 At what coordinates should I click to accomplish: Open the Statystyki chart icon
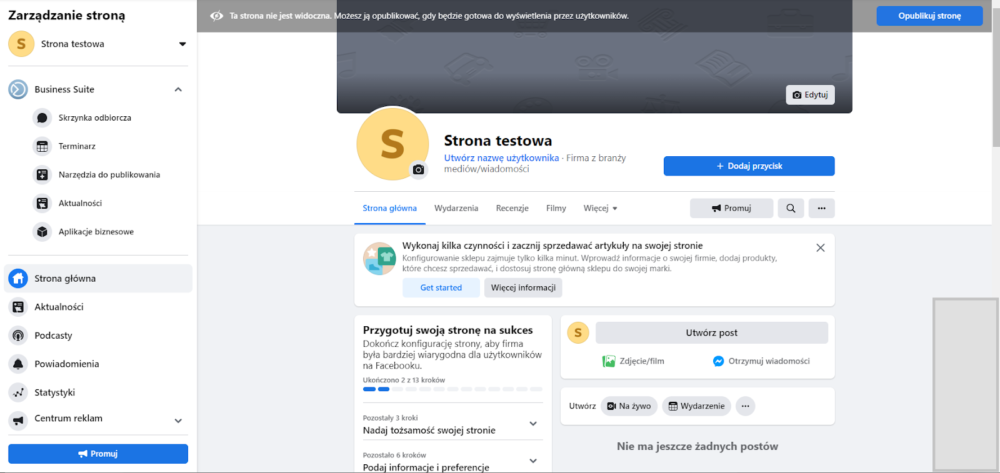pos(18,393)
